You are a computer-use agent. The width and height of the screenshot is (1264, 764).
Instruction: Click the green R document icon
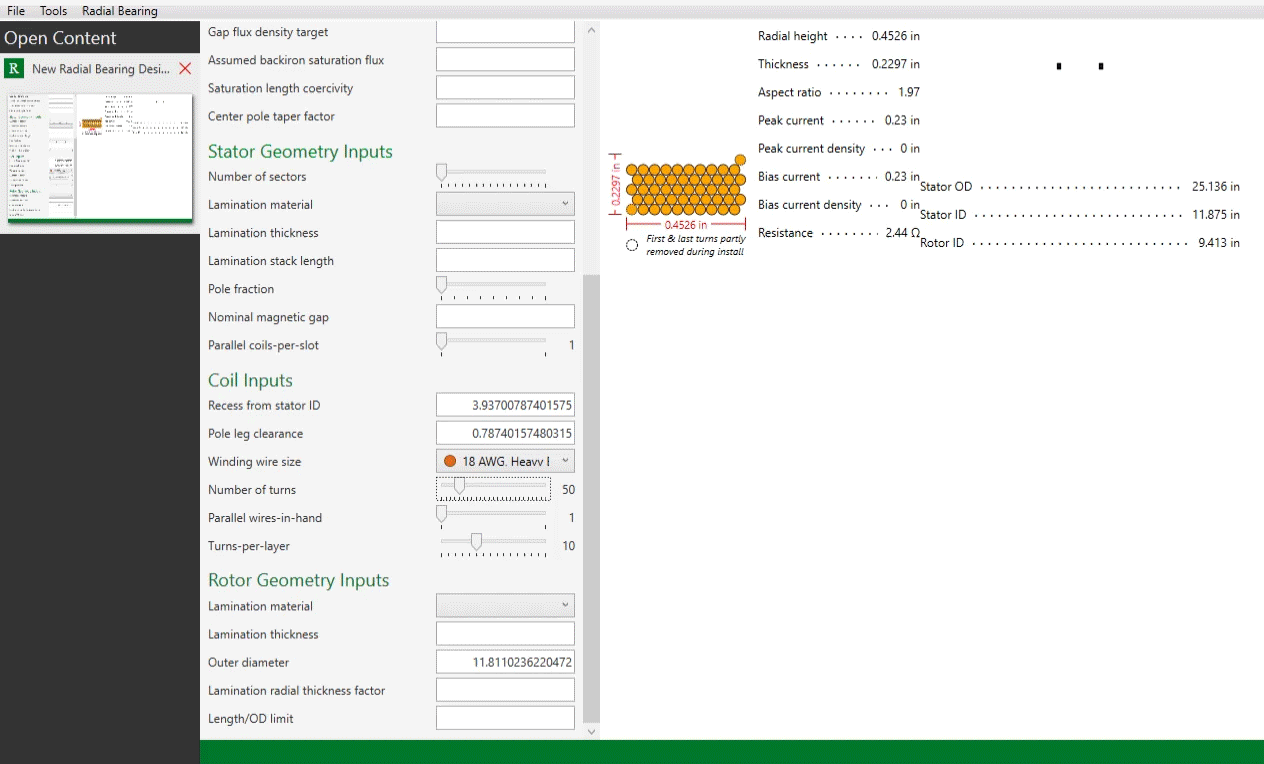[x=14, y=68]
